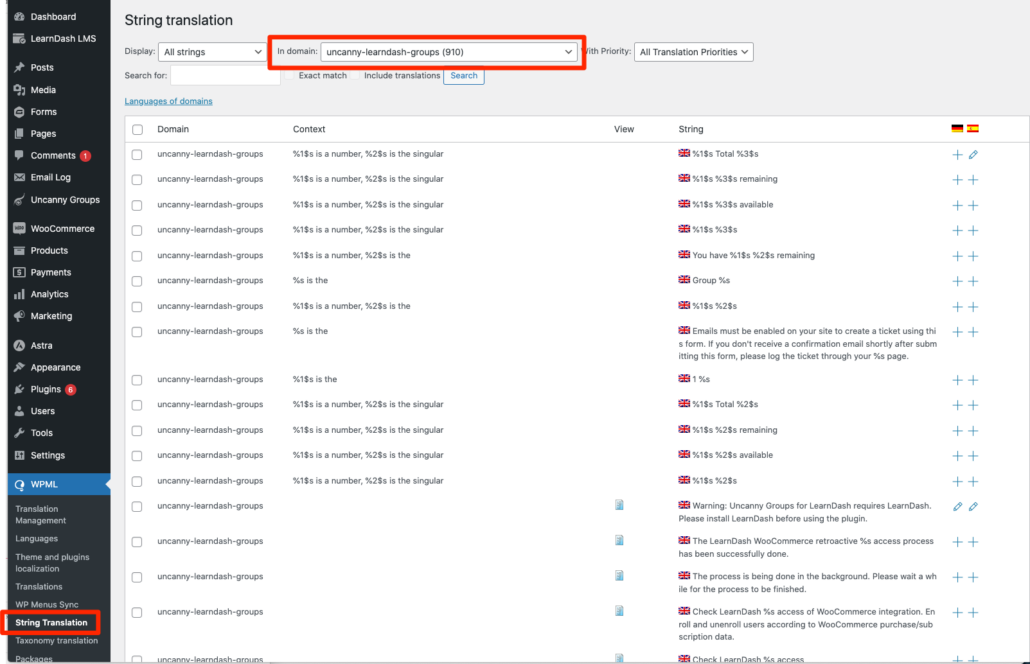This screenshot has height=664, width=1030.
Task: Tick the select-all checkbox in the table header
Action: [x=138, y=129]
